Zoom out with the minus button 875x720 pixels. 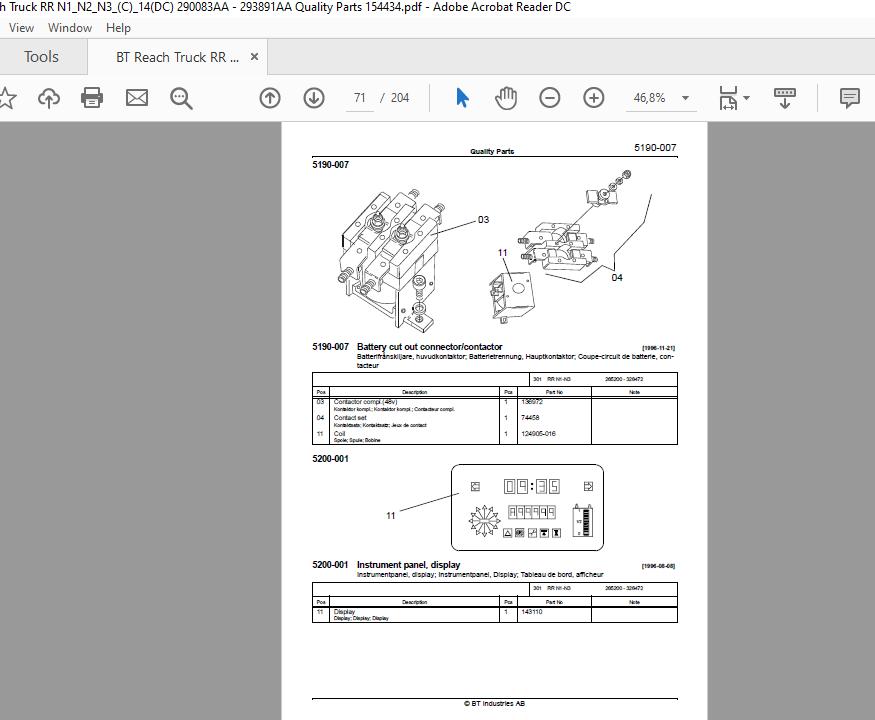[x=550, y=98]
